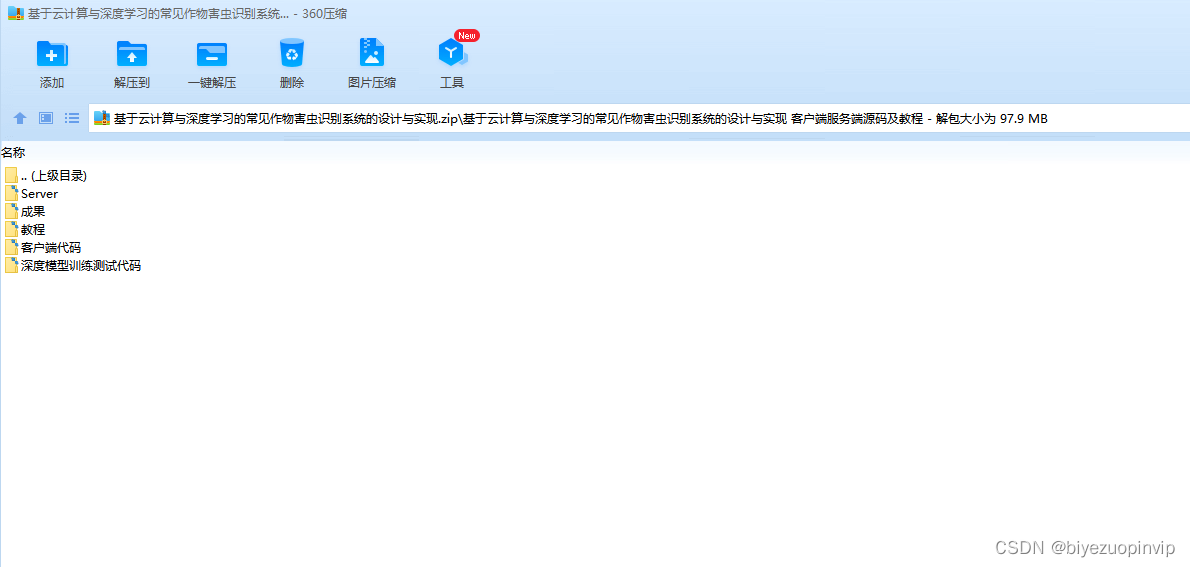Screen dimensions: 1190x567
Task: Click the 名称 column header
Action: pyautogui.click(x=13, y=153)
